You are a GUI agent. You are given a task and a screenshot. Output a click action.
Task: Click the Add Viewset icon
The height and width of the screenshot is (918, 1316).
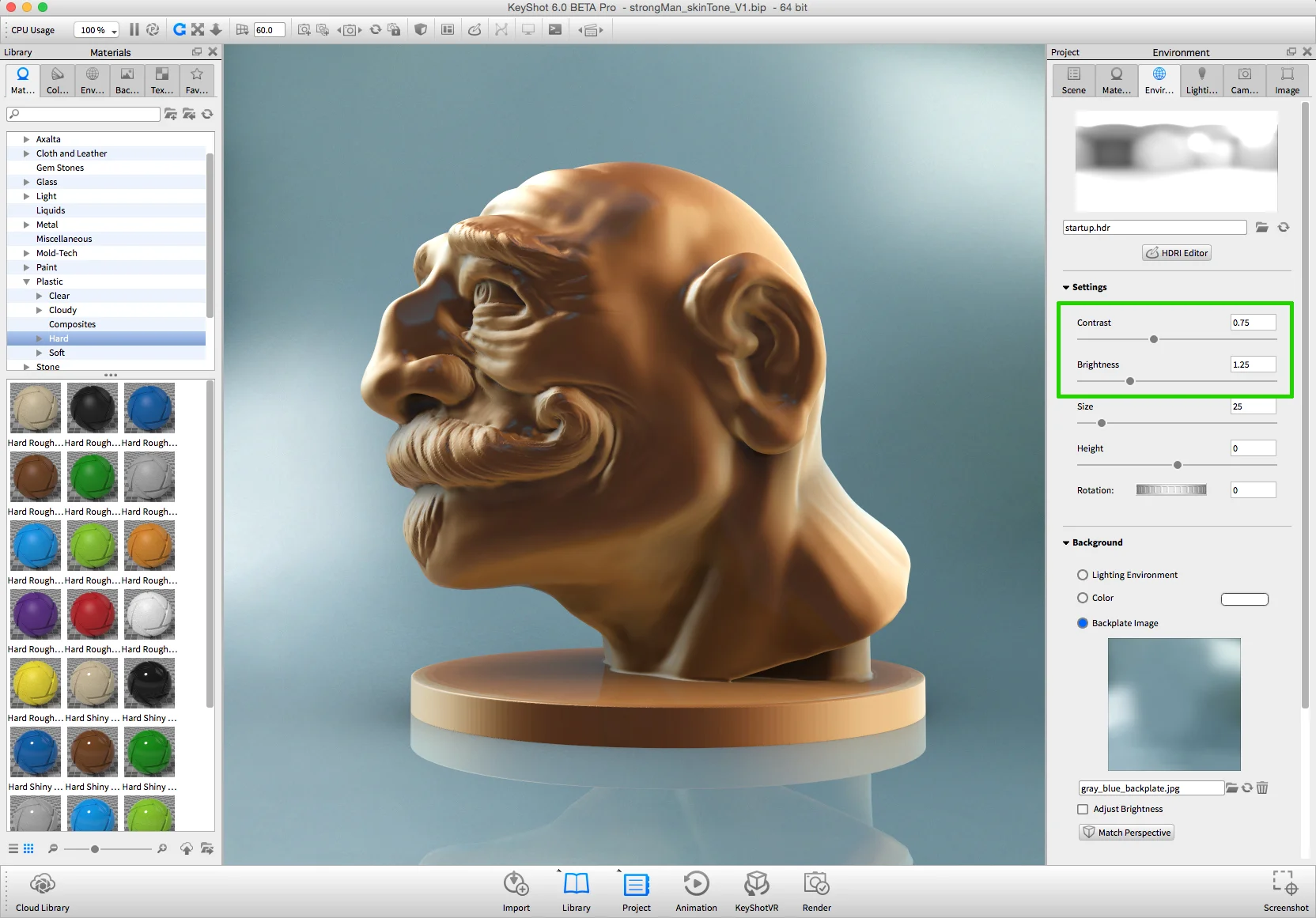(x=323, y=29)
